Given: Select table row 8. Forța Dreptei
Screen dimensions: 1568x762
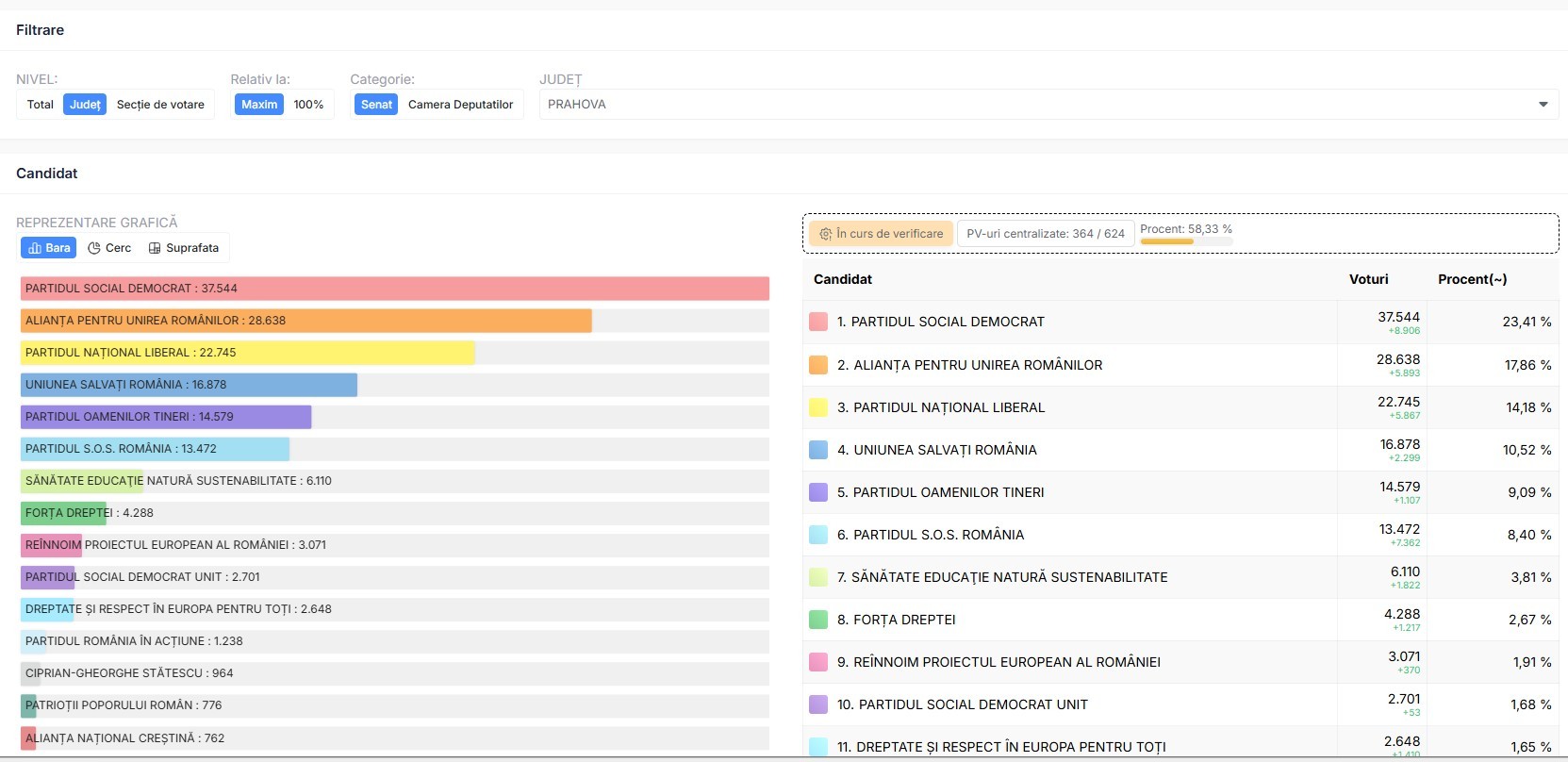Looking at the screenshot, I should 1180,620.
